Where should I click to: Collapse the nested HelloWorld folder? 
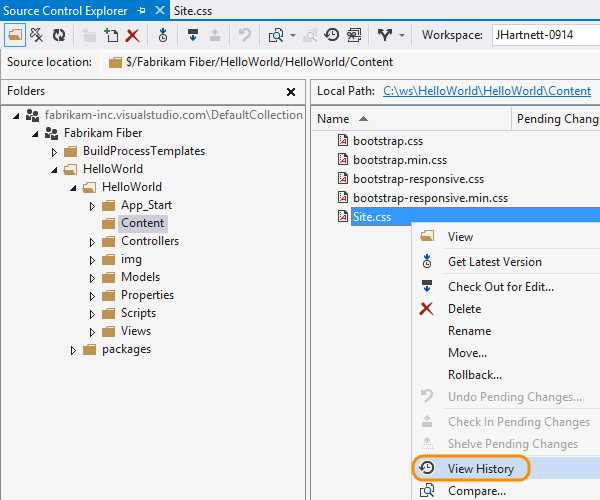pyautogui.click(x=73, y=187)
